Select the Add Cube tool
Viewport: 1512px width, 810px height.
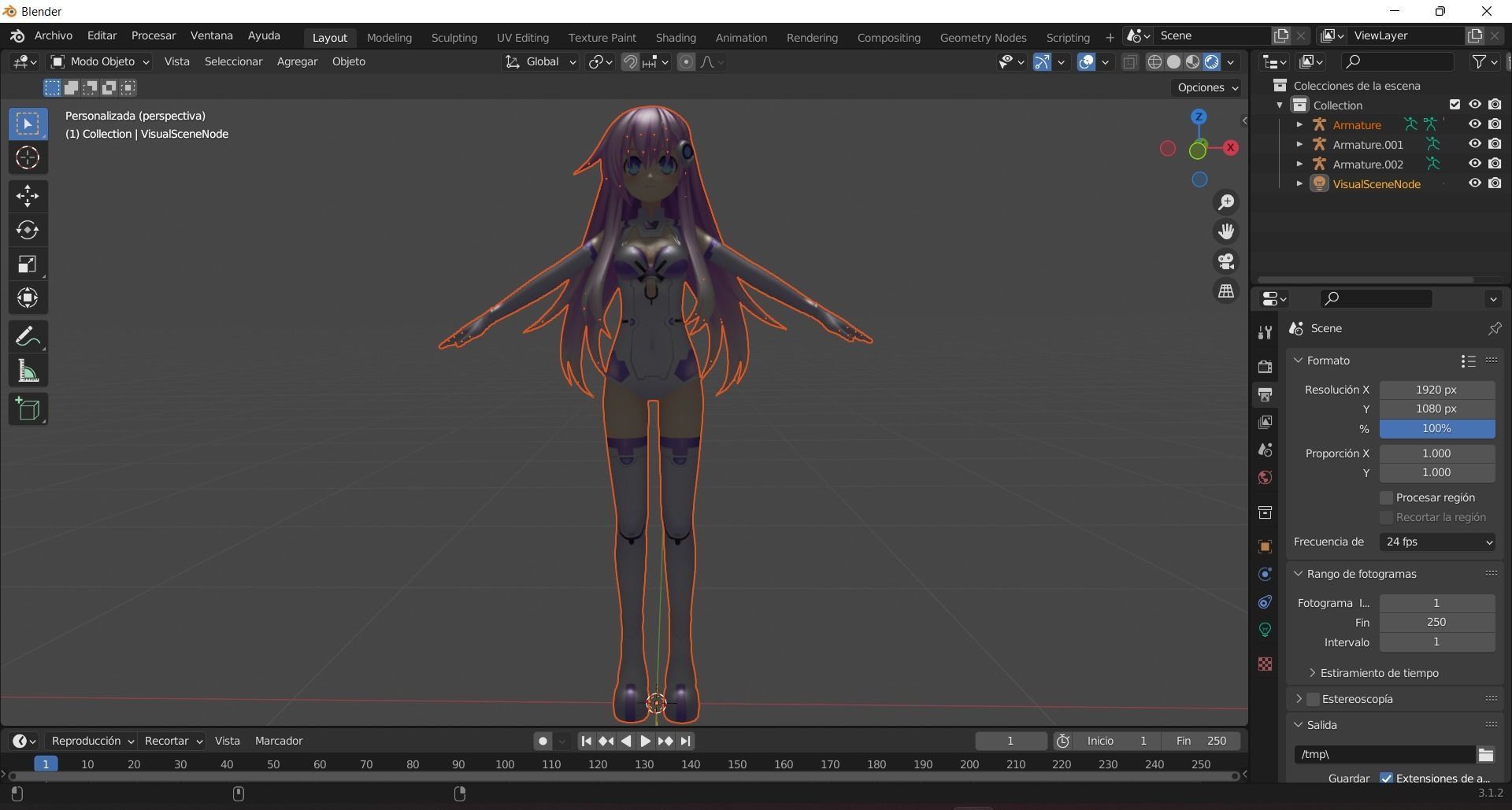pos(28,409)
